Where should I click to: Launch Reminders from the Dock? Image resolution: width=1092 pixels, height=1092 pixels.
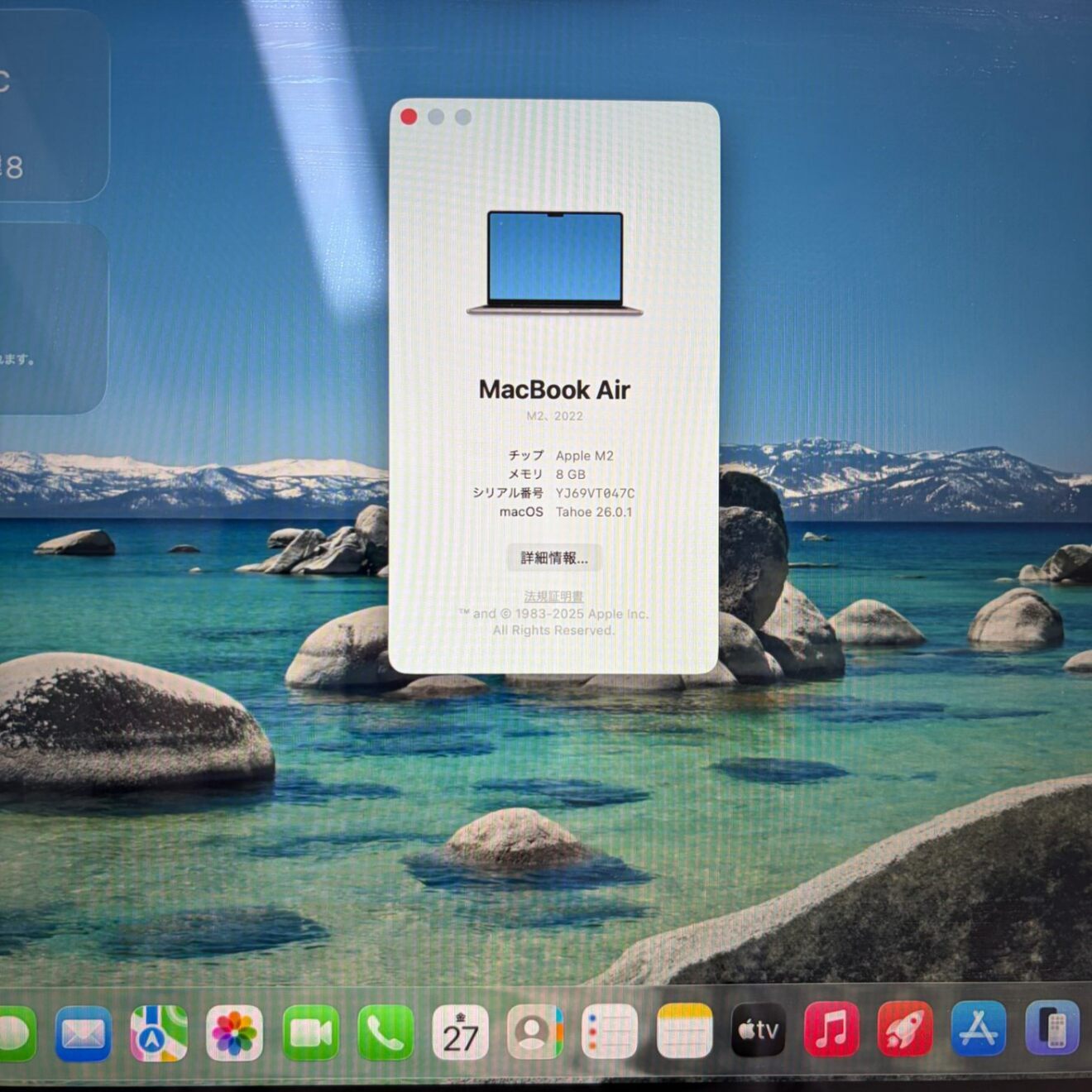(610, 1031)
